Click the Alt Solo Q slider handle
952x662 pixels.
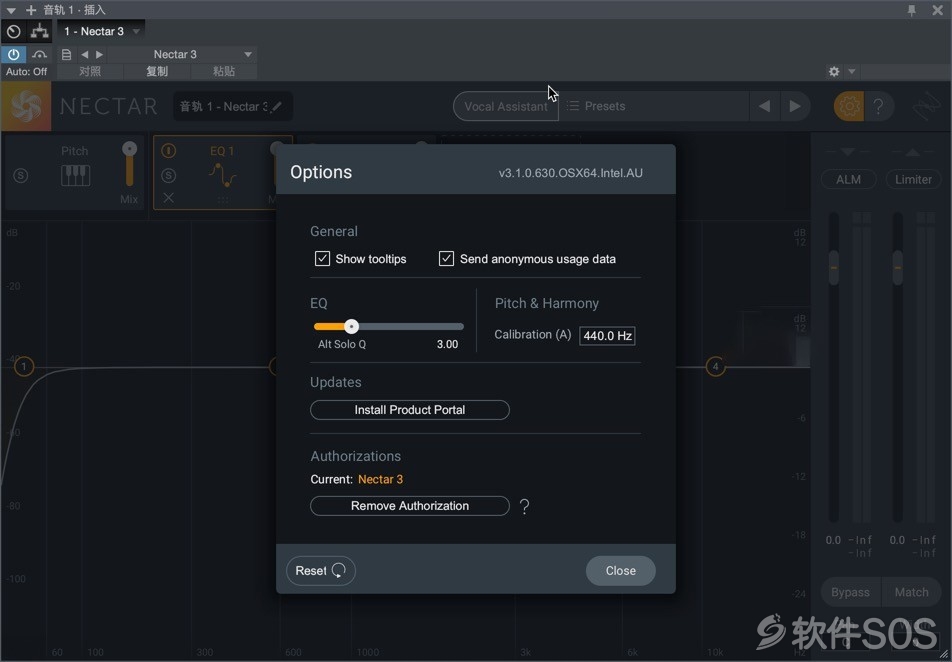pyautogui.click(x=351, y=326)
